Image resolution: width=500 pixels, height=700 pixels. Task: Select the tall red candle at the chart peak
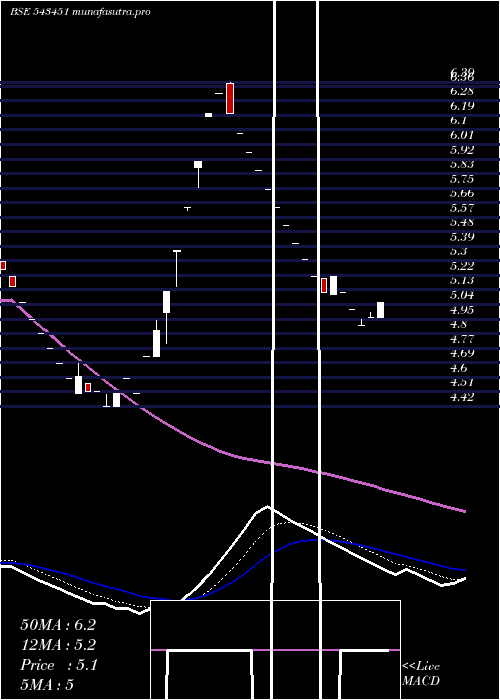[x=230, y=98]
